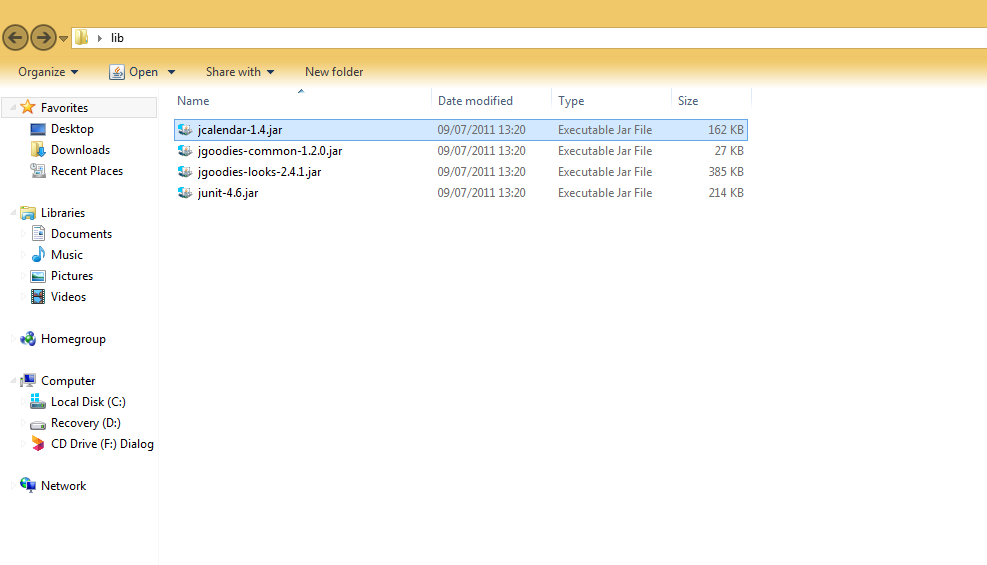Click the Network icon
The height and width of the screenshot is (565, 987).
click(x=28, y=485)
